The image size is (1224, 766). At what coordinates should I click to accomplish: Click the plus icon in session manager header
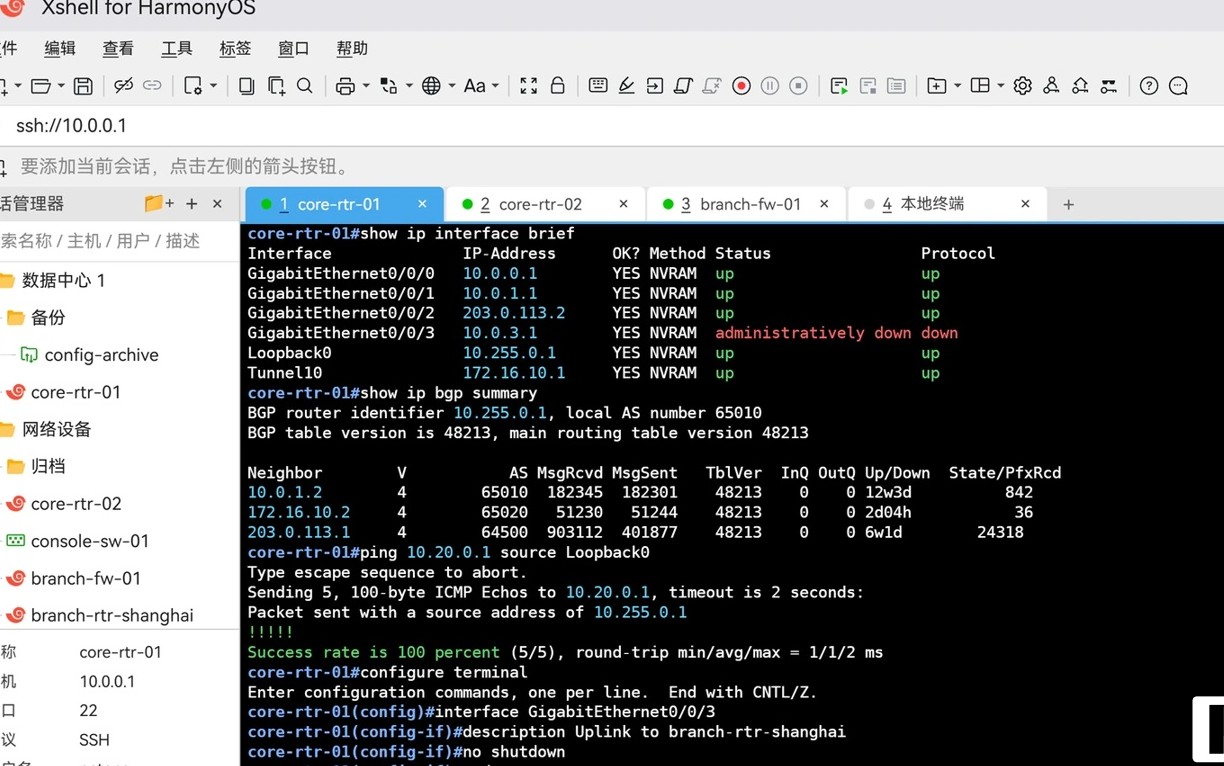tap(192, 204)
